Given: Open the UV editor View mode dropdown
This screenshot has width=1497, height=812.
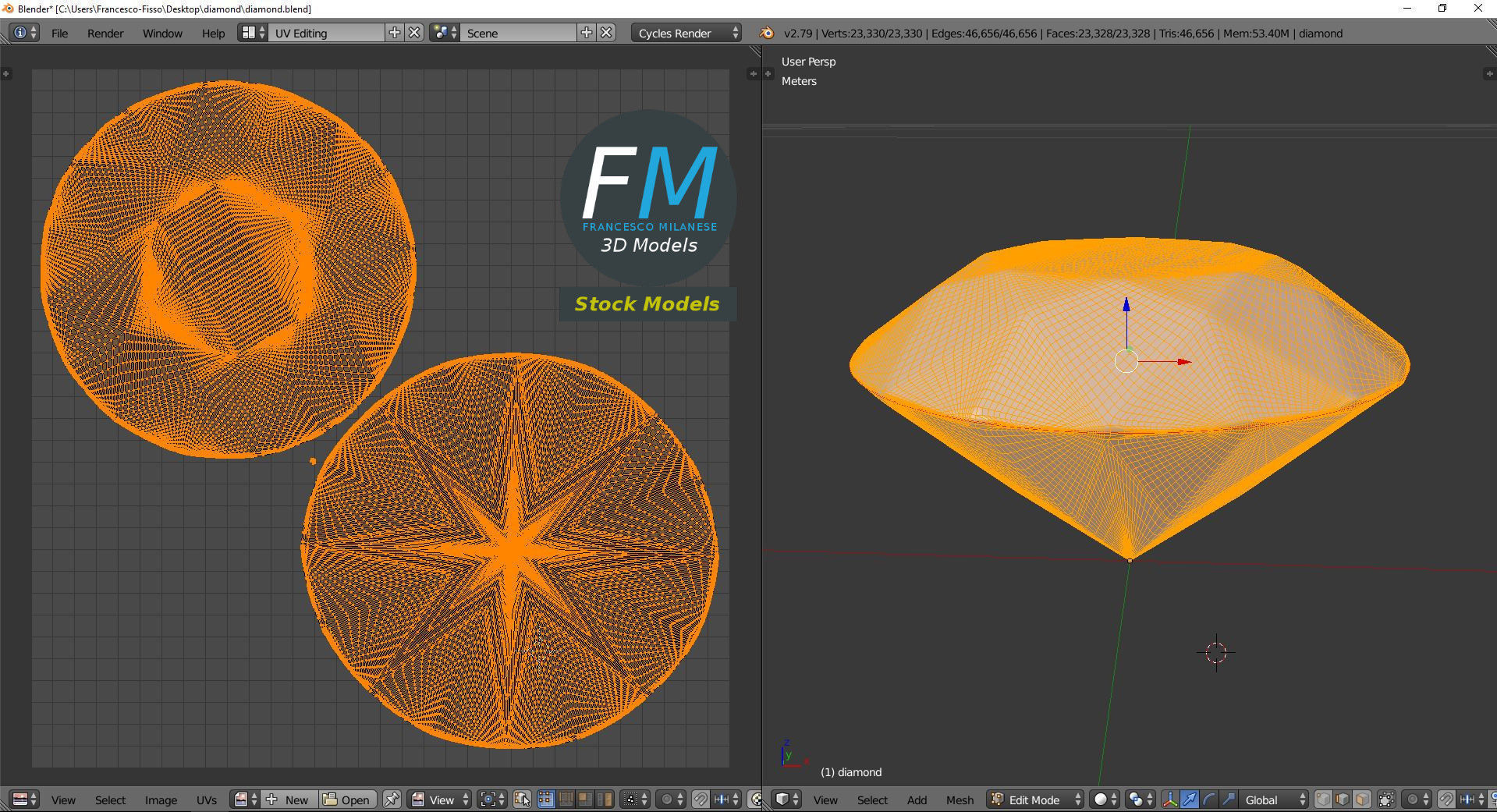Looking at the screenshot, I should click(440, 800).
